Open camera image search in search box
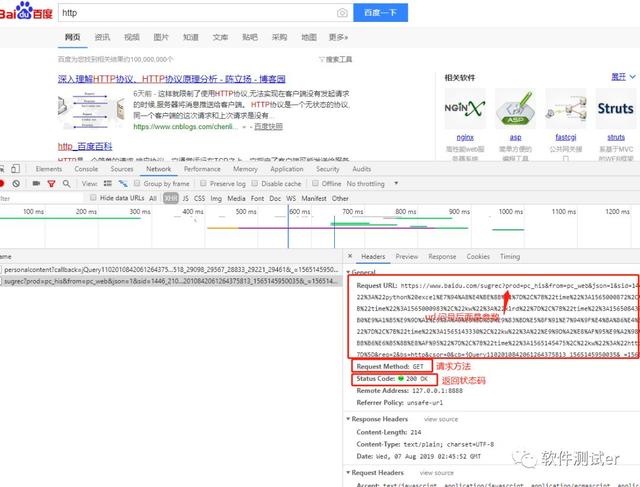The width and height of the screenshot is (640, 487). click(342, 13)
